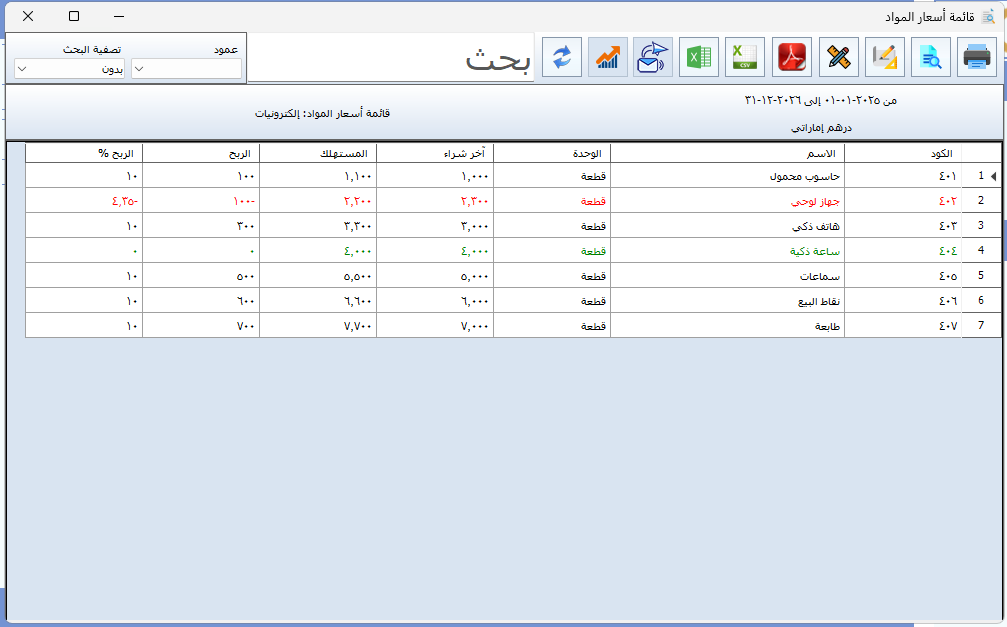Expand the تصفية البحث filter dropdown
This screenshot has height=627, width=1007.
[x=70, y=69]
